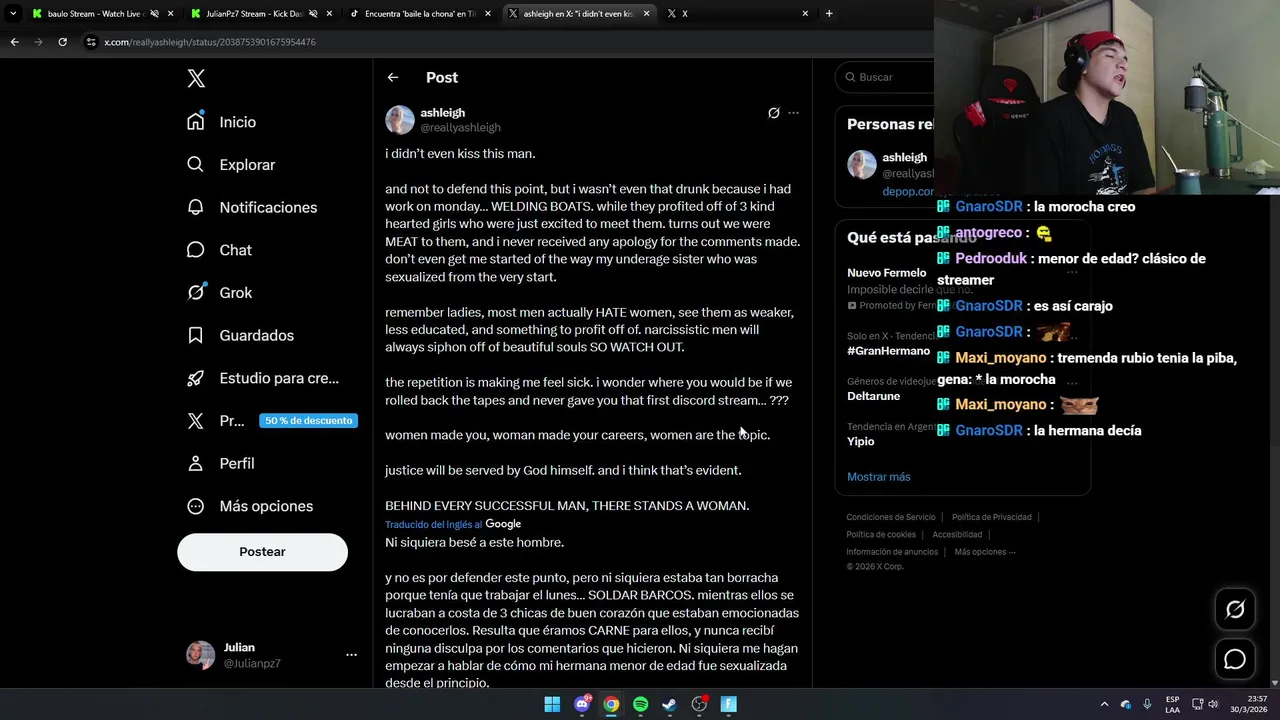Screen dimensions: 1280x720
Task: Open a new browser tab
Action: point(829,14)
